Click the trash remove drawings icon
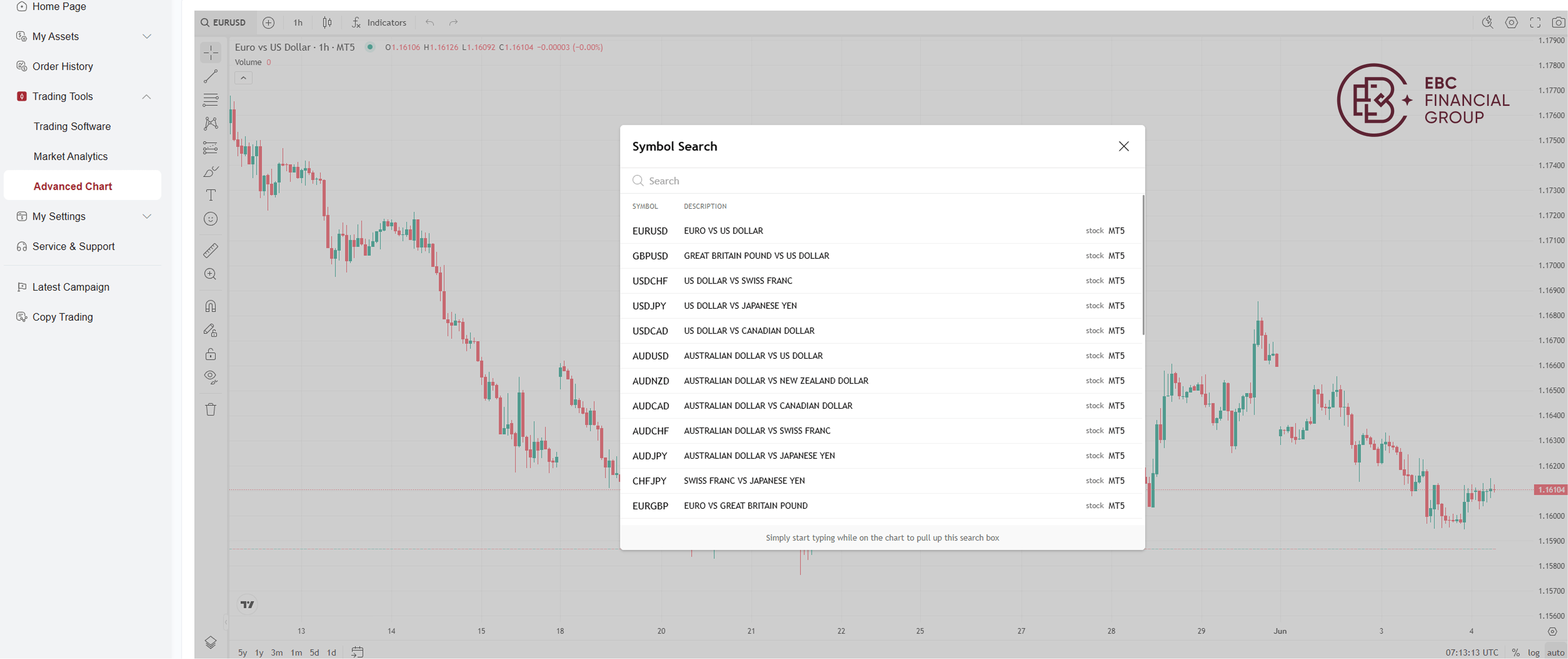Image resolution: width=1568 pixels, height=659 pixels. click(211, 409)
